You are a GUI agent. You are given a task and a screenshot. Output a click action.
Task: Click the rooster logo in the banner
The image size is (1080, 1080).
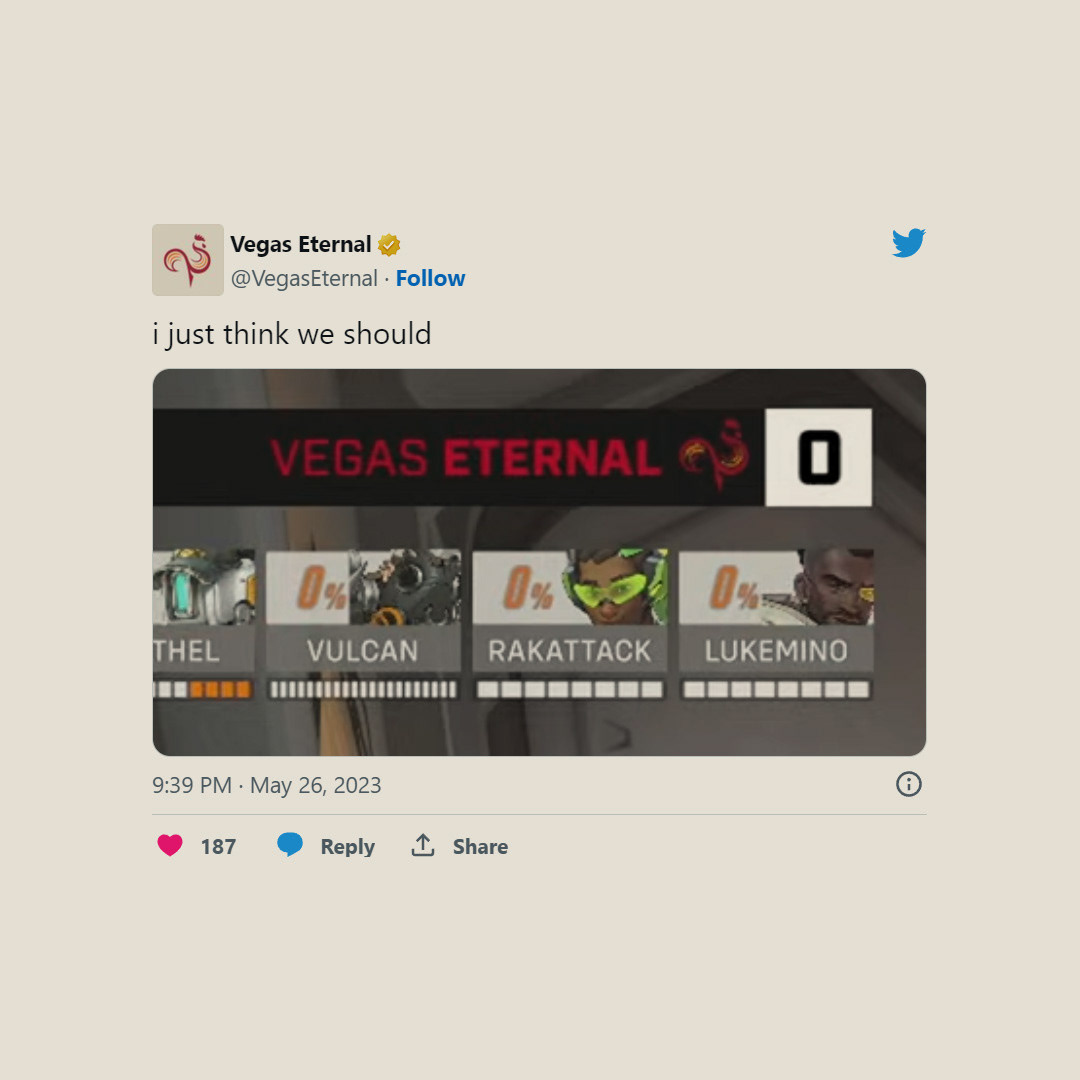714,455
